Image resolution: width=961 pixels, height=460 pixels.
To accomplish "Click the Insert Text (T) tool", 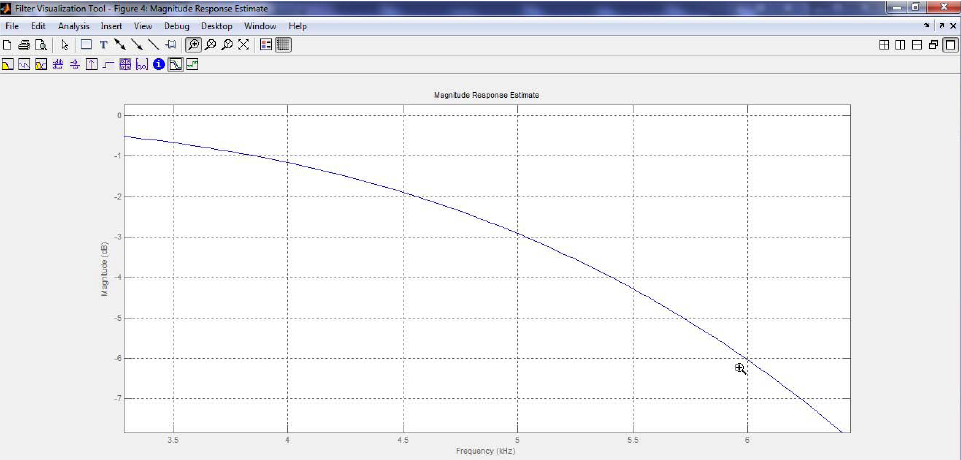I will tap(103, 45).
